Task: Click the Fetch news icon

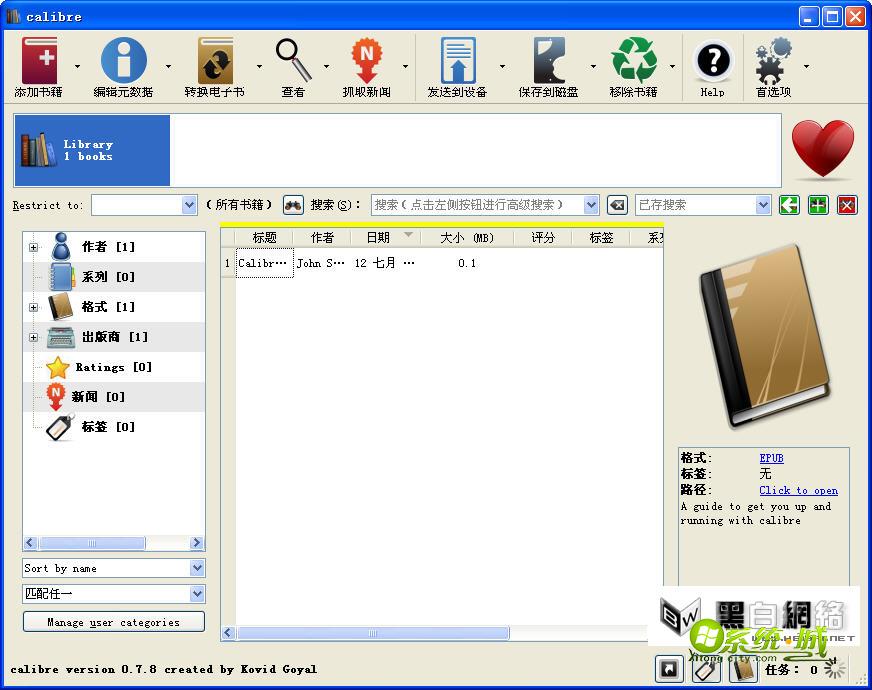Action: tap(367, 62)
